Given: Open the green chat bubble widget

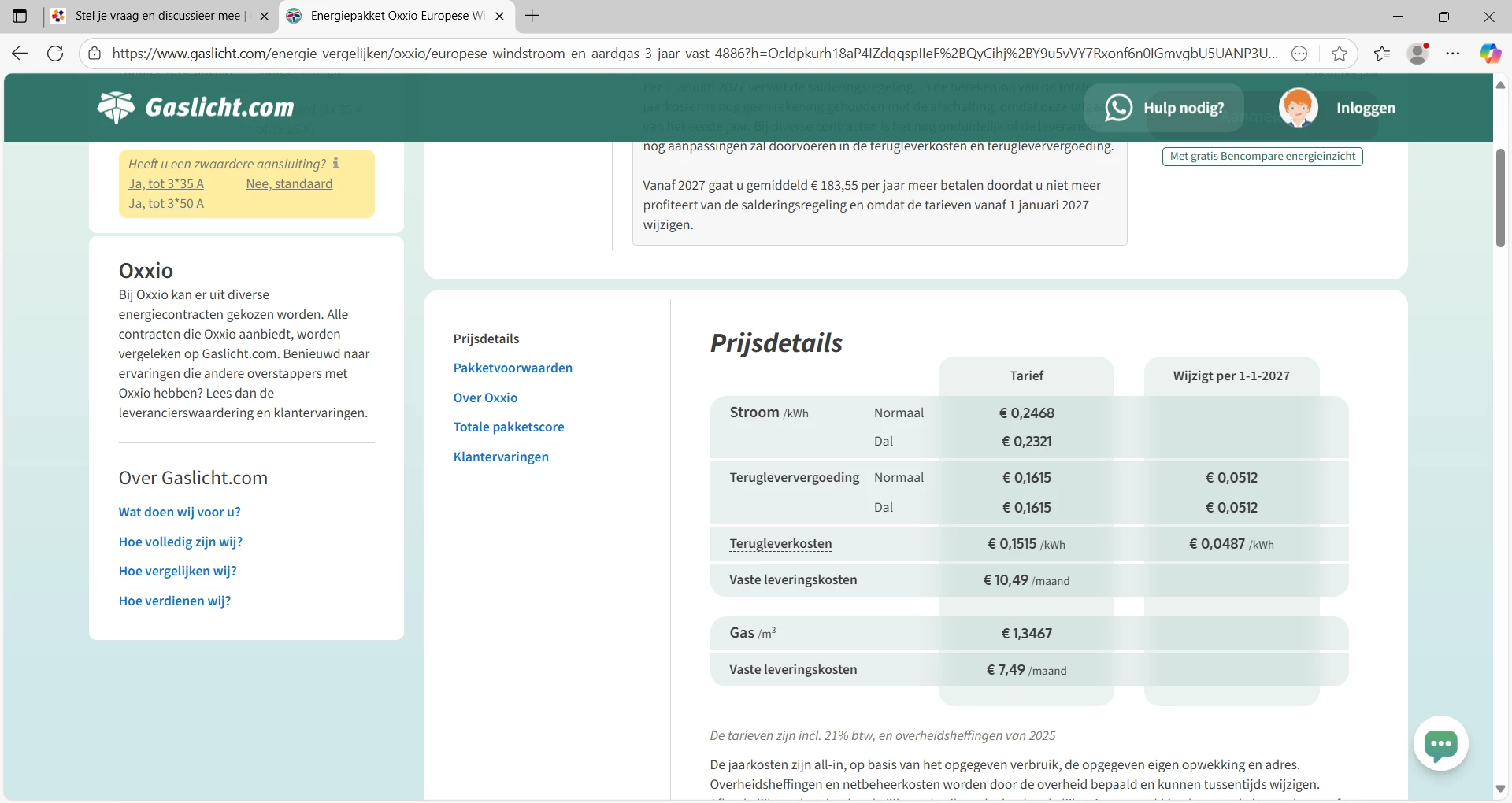Looking at the screenshot, I should pos(1440,743).
